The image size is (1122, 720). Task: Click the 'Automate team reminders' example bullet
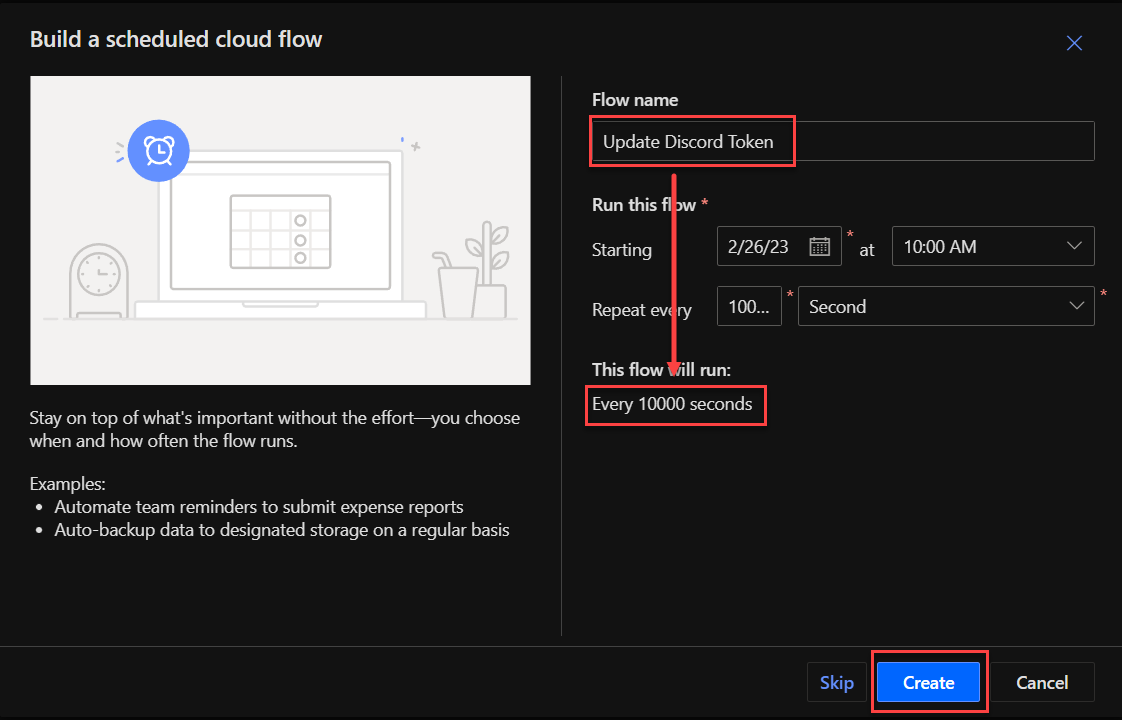(x=258, y=507)
